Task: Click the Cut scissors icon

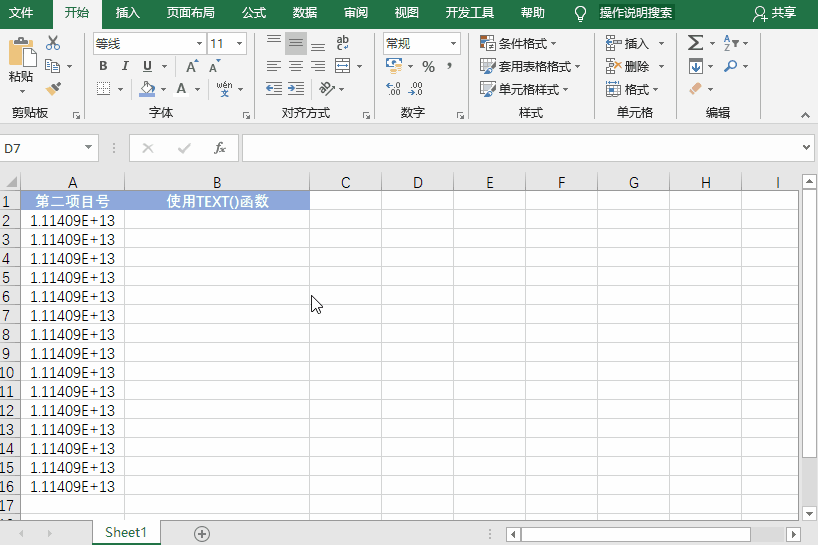Action: coord(53,43)
